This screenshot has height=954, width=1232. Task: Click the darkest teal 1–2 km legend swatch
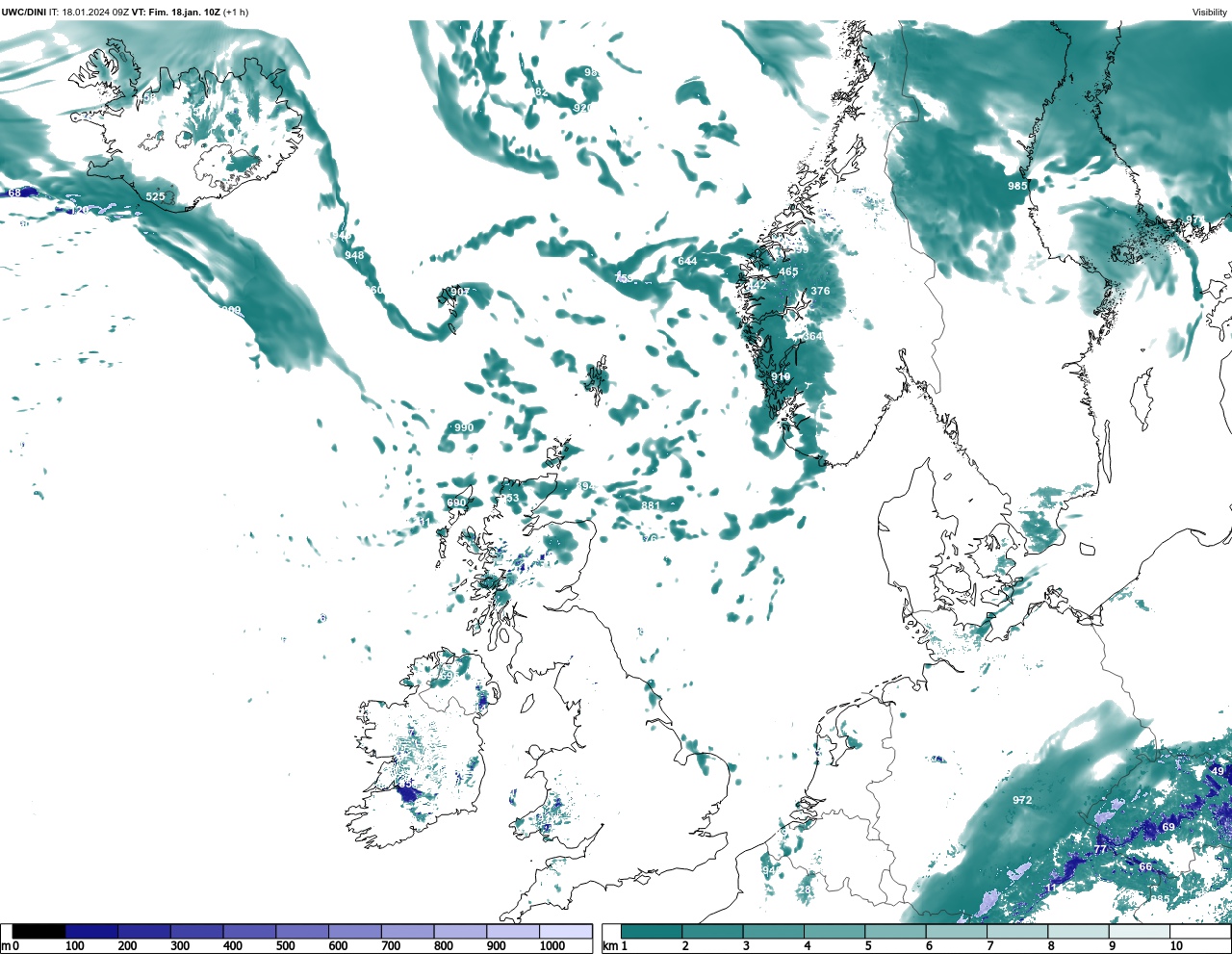click(652, 931)
